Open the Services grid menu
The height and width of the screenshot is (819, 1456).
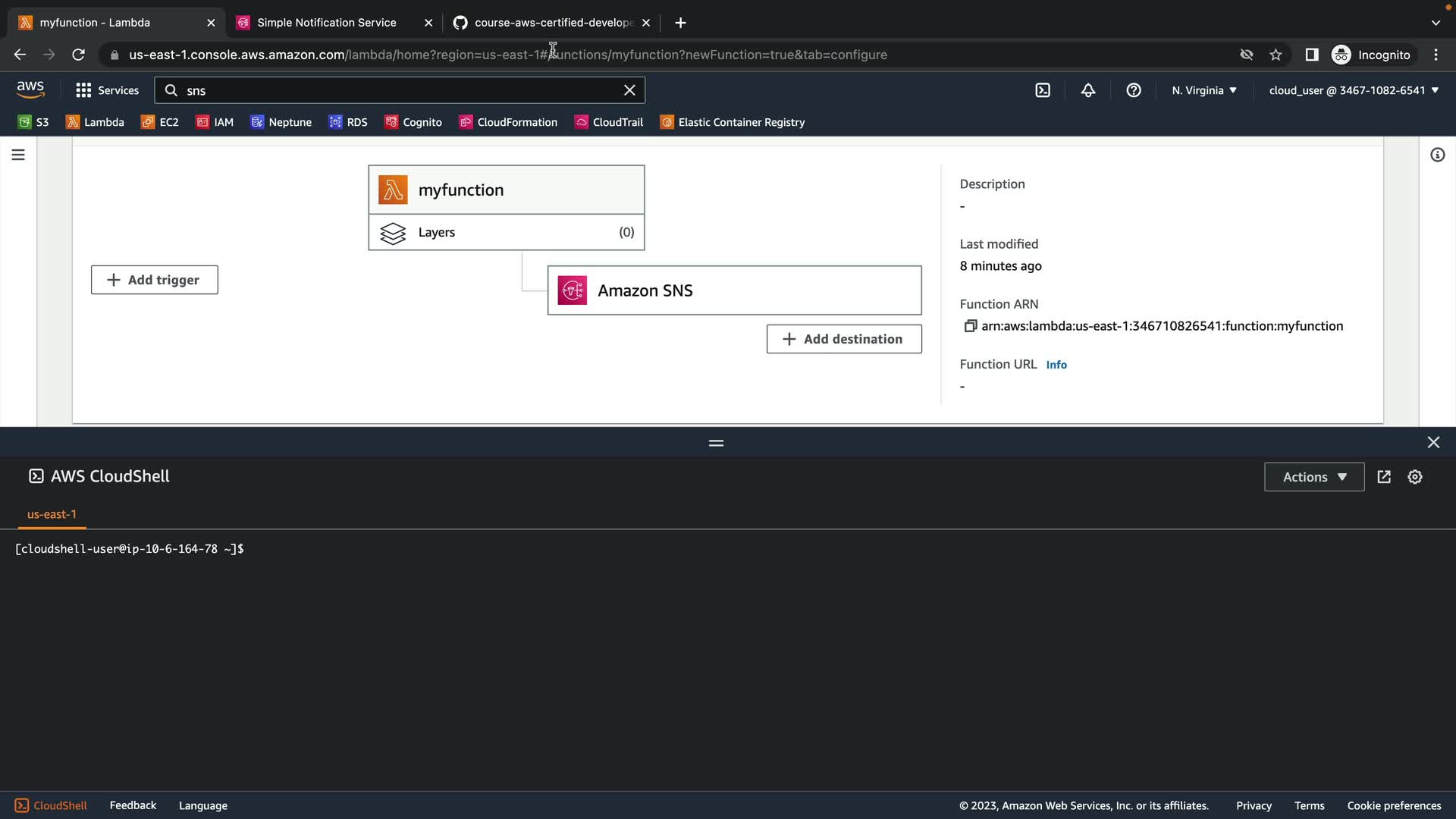[x=107, y=90]
